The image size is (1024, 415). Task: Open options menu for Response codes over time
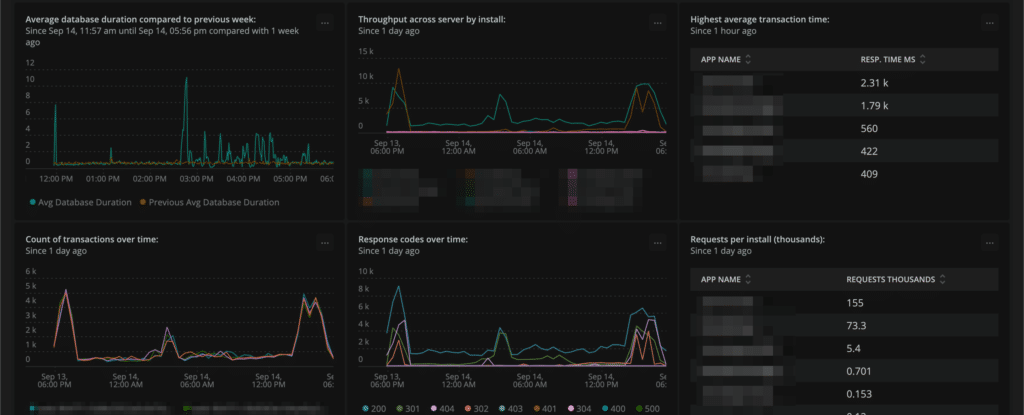[657, 243]
